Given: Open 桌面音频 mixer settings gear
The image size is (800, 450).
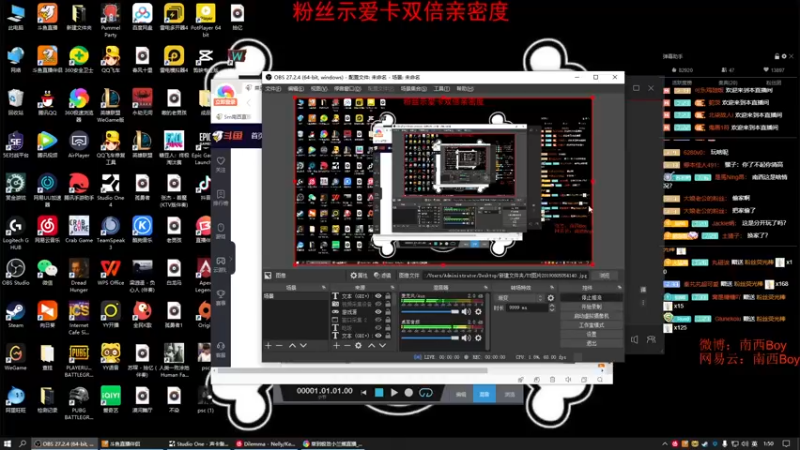Looking at the screenshot, I should click(478, 338).
